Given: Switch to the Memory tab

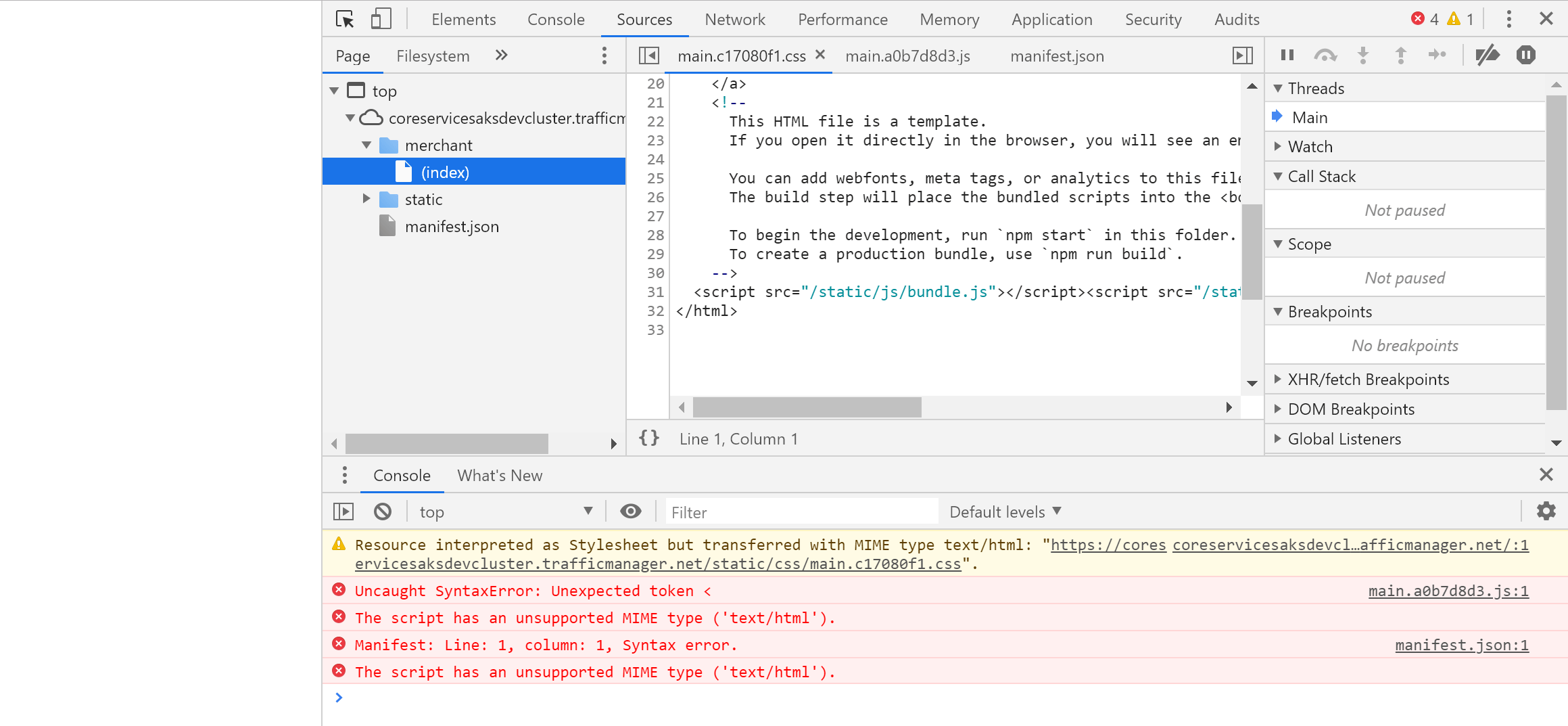Looking at the screenshot, I should pyautogui.click(x=949, y=20).
